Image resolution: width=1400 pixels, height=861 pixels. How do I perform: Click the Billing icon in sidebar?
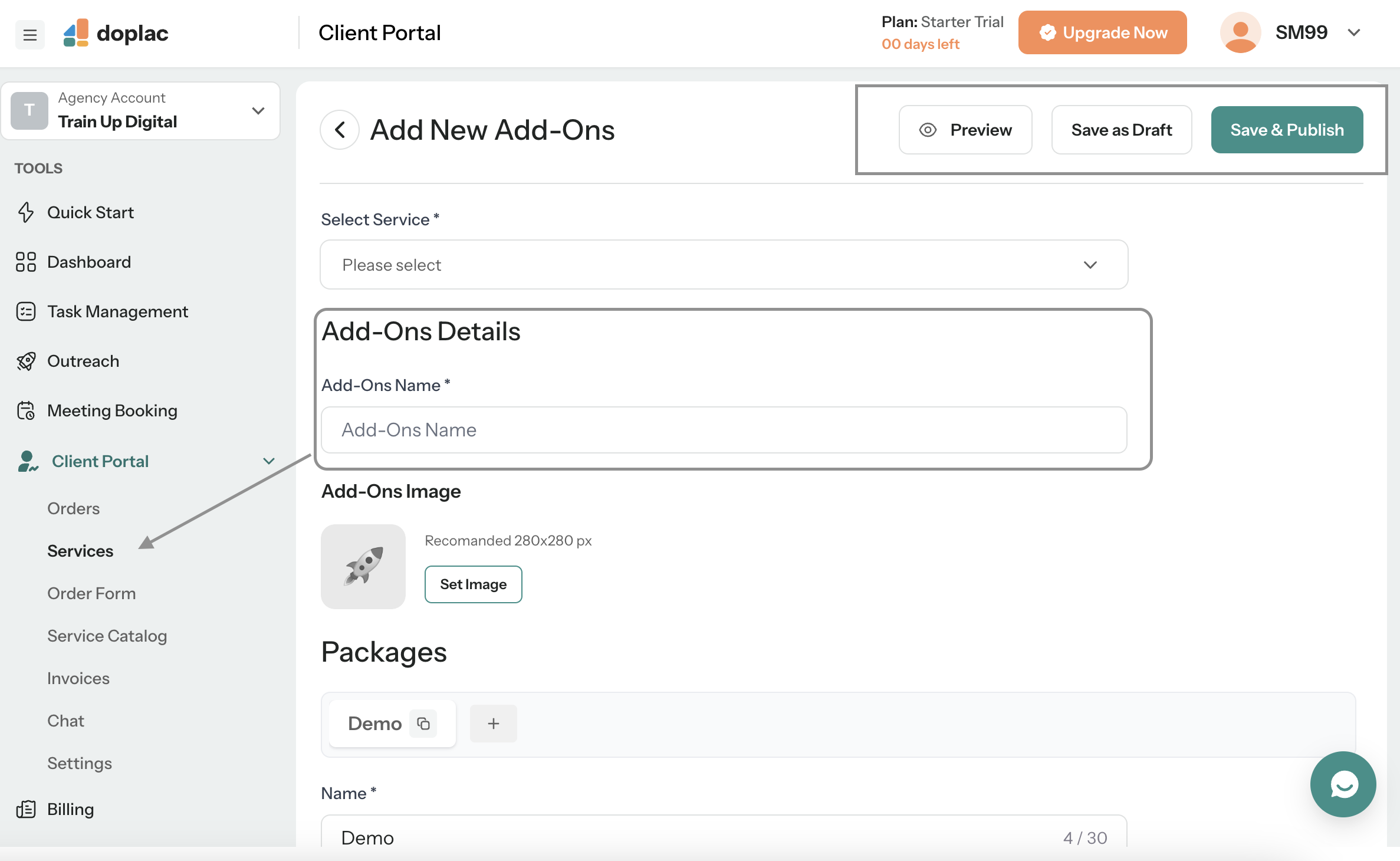tap(26, 809)
